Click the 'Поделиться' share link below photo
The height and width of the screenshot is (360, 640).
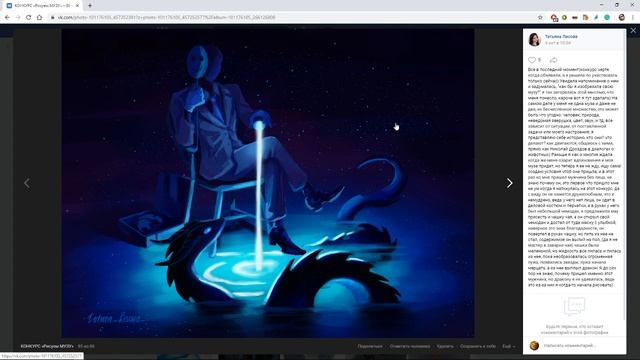[370, 346]
